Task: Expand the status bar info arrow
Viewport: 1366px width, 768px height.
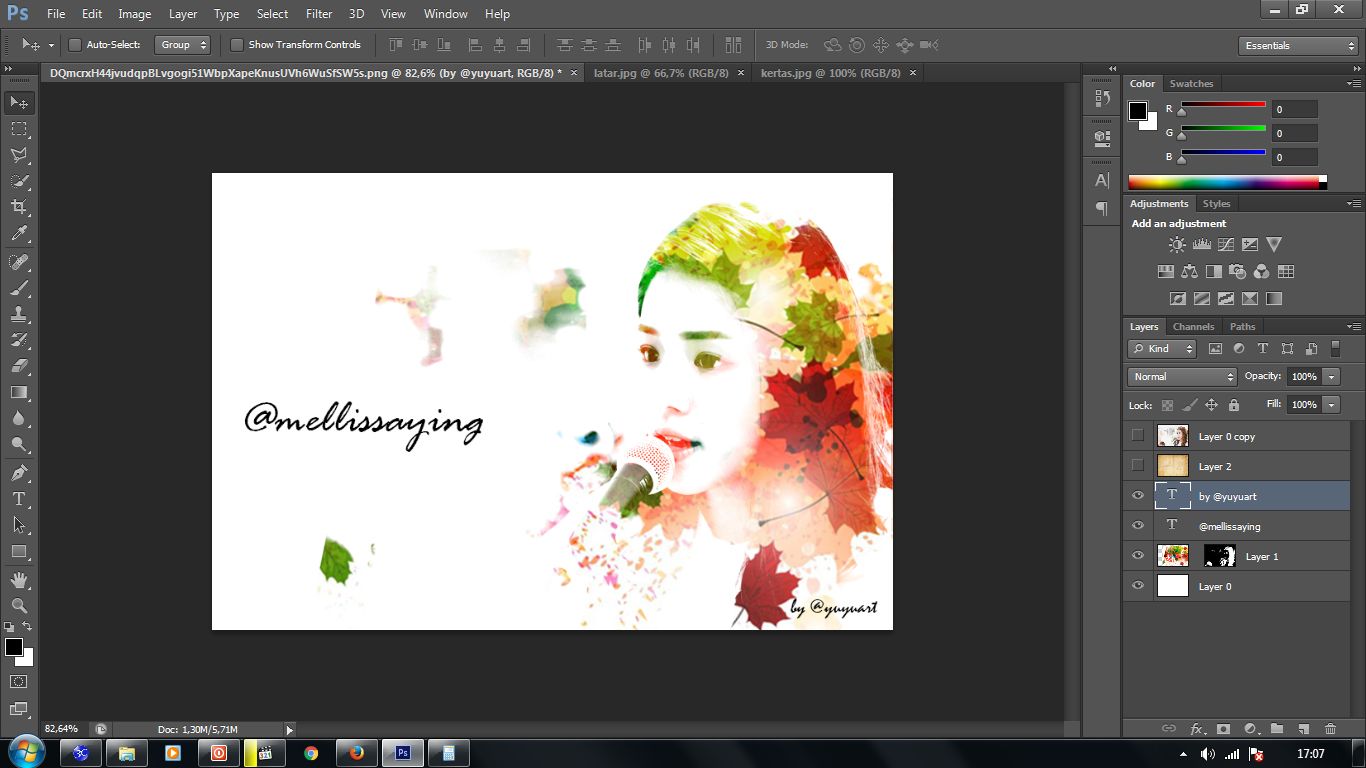Action: pos(290,730)
